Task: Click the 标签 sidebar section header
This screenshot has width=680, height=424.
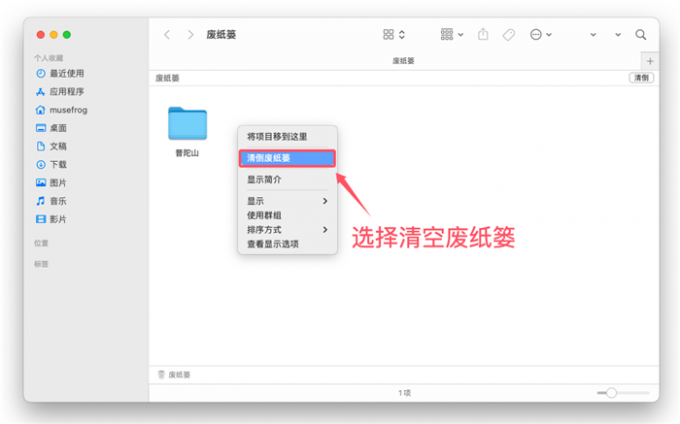Action: [41, 264]
